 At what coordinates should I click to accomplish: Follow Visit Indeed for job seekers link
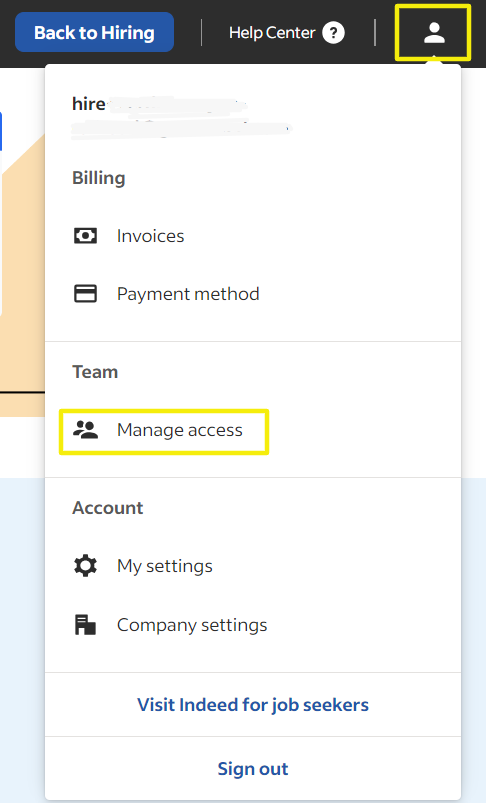coord(253,705)
